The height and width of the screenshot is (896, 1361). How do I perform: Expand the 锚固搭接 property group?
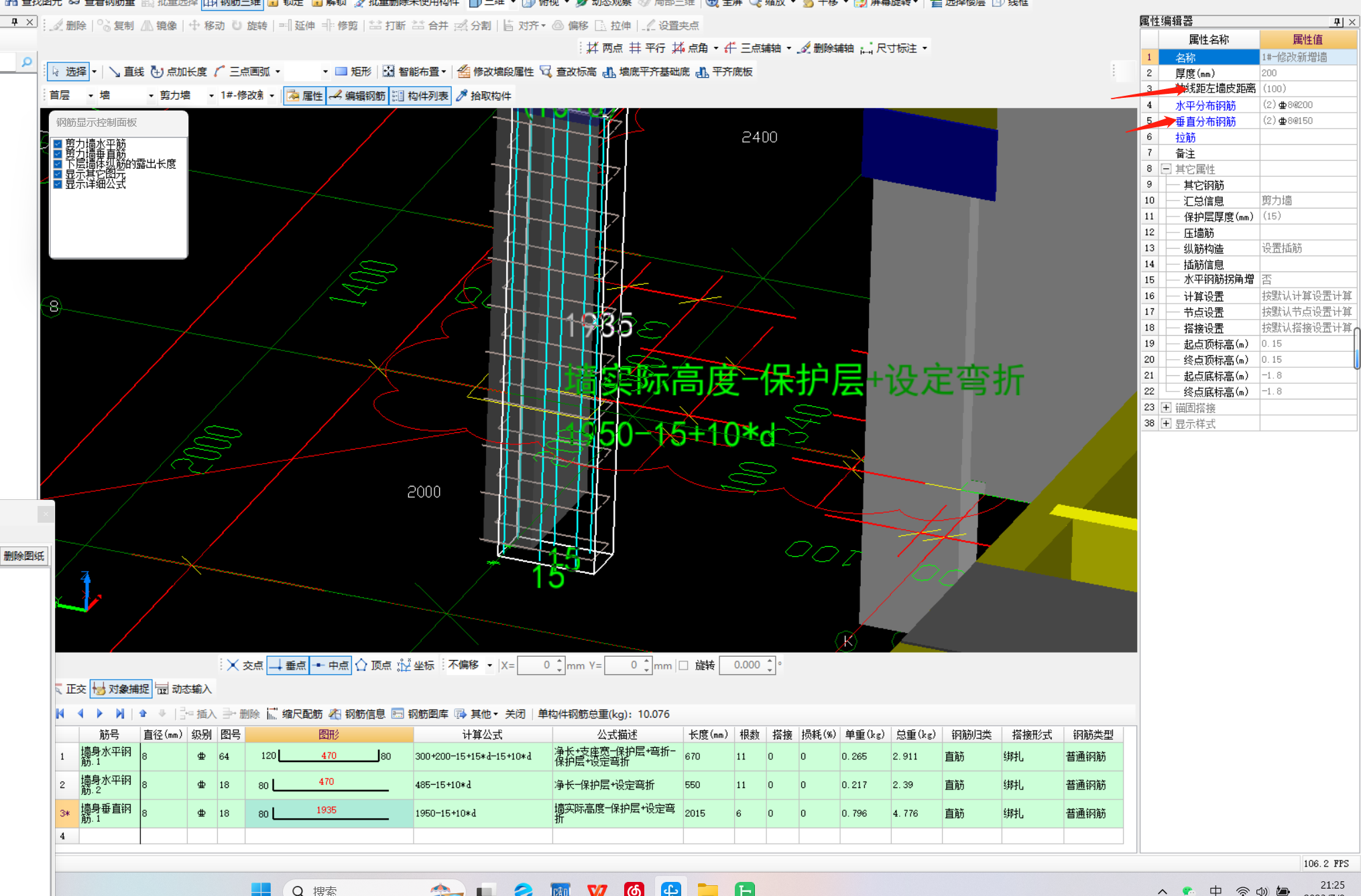pyautogui.click(x=1166, y=407)
